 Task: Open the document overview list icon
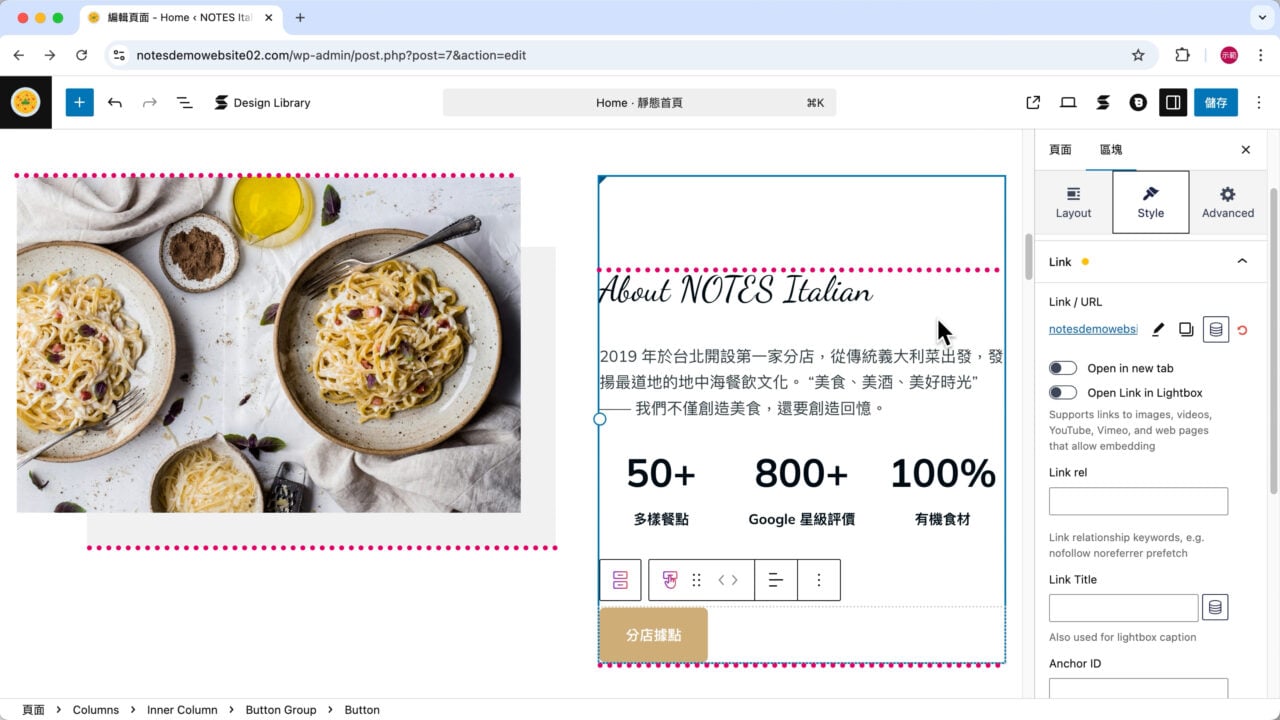[x=185, y=102]
